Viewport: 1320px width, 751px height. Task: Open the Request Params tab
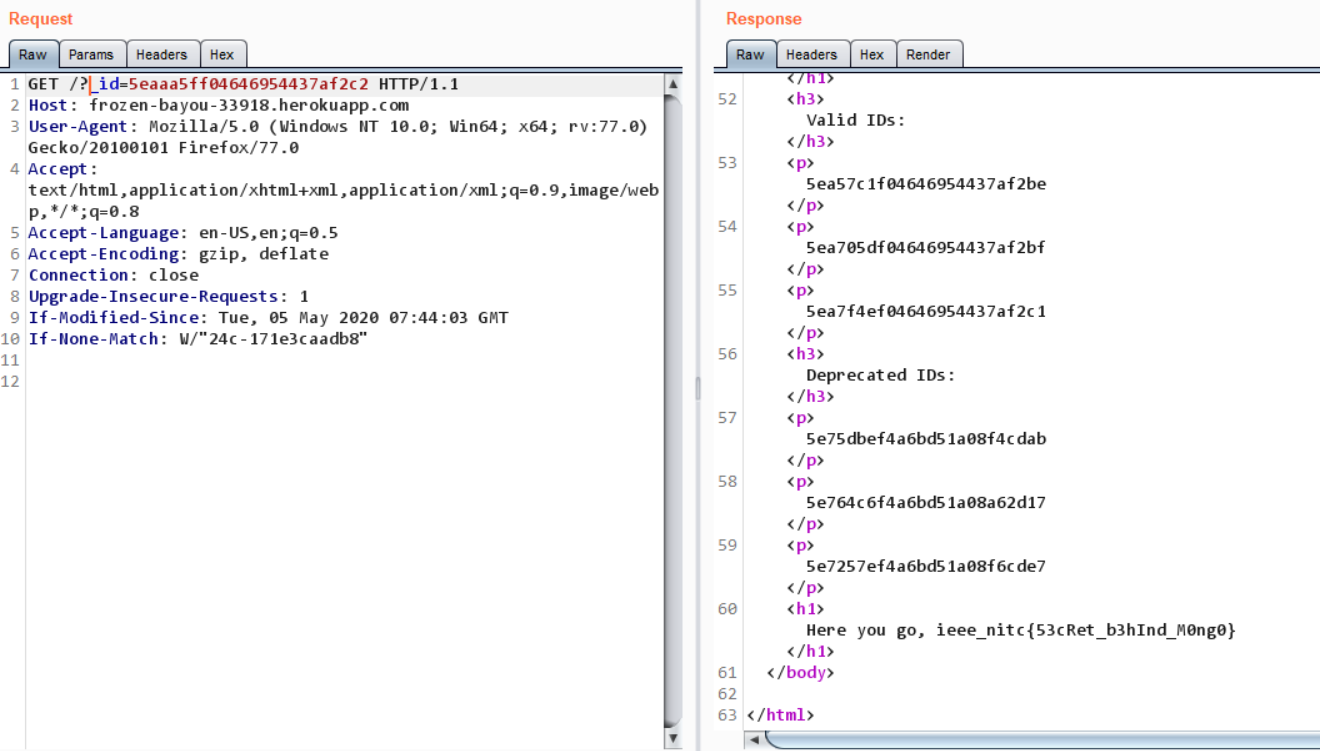pyautogui.click(x=91, y=54)
